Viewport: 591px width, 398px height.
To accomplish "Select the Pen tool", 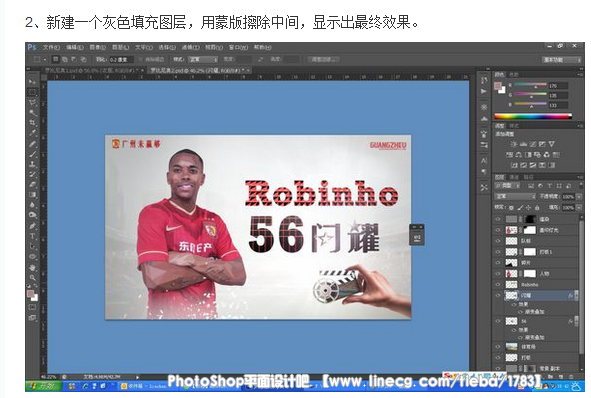I will (x=32, y=226).
